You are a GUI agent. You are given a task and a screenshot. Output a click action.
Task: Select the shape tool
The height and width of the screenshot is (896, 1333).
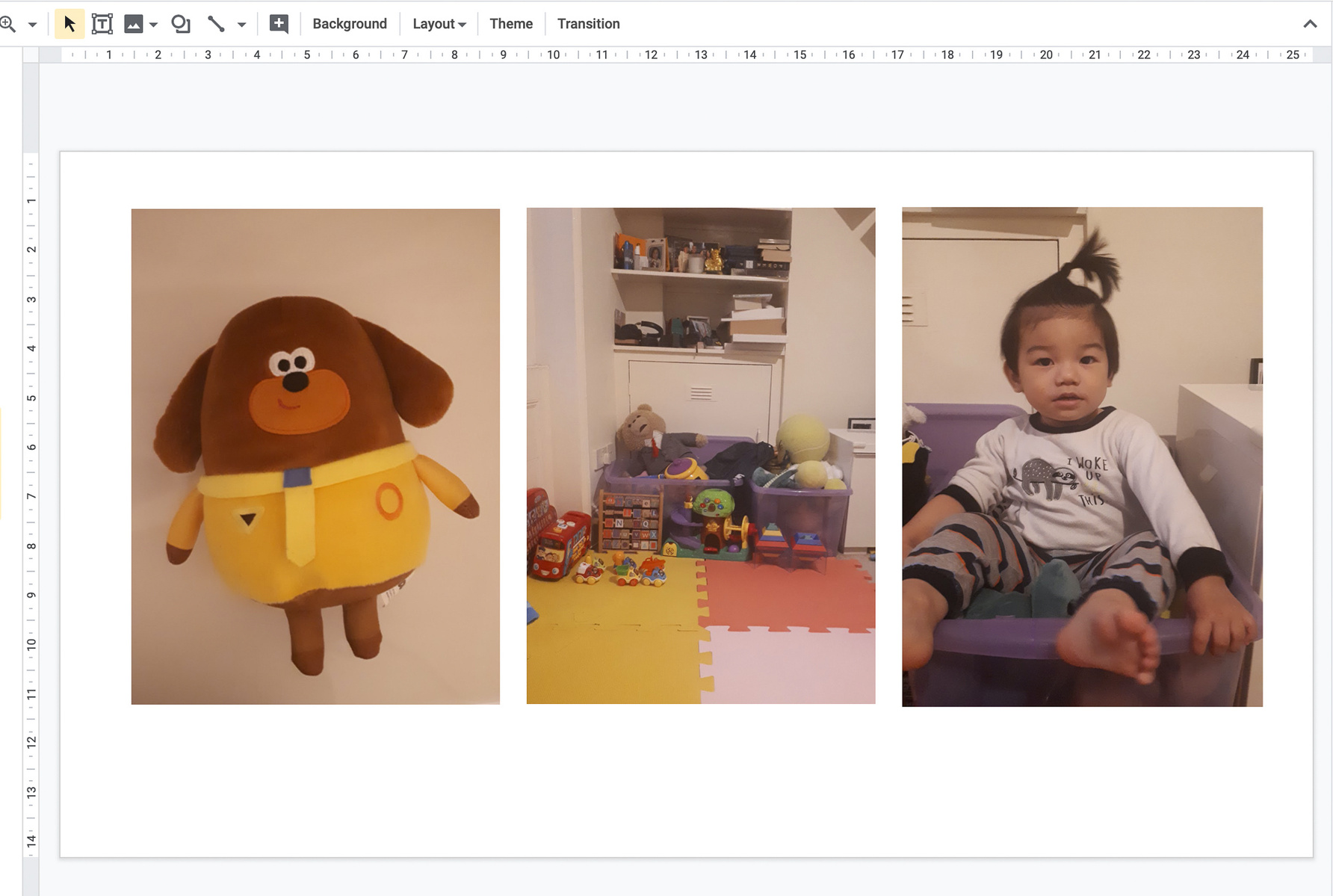pos(181,24)
